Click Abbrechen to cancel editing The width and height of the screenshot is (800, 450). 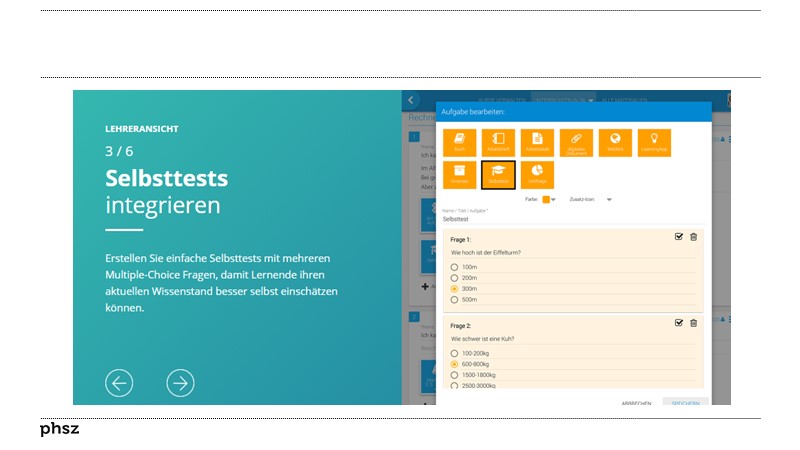636,402
